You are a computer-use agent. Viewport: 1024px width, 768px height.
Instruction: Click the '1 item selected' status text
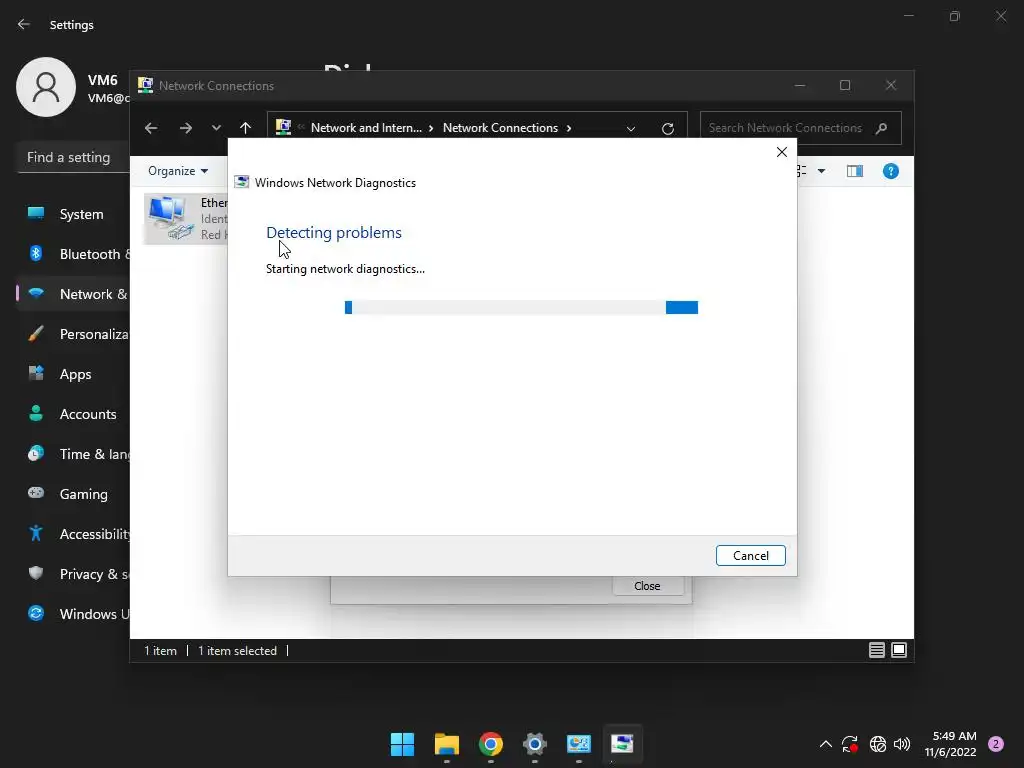pyautogui.click(x=237, y=650)
